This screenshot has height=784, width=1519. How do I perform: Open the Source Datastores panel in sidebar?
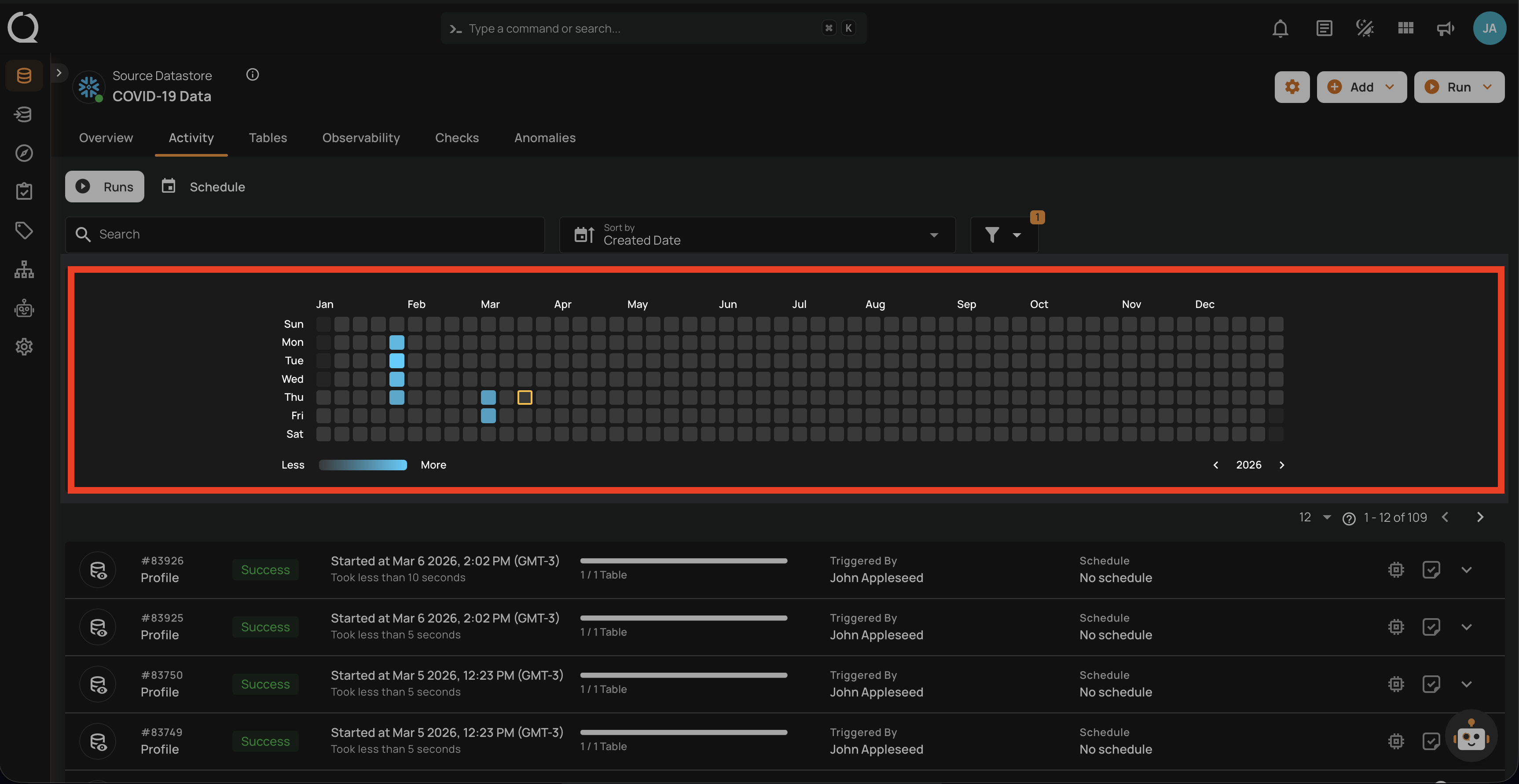click(x=24, y=76)
